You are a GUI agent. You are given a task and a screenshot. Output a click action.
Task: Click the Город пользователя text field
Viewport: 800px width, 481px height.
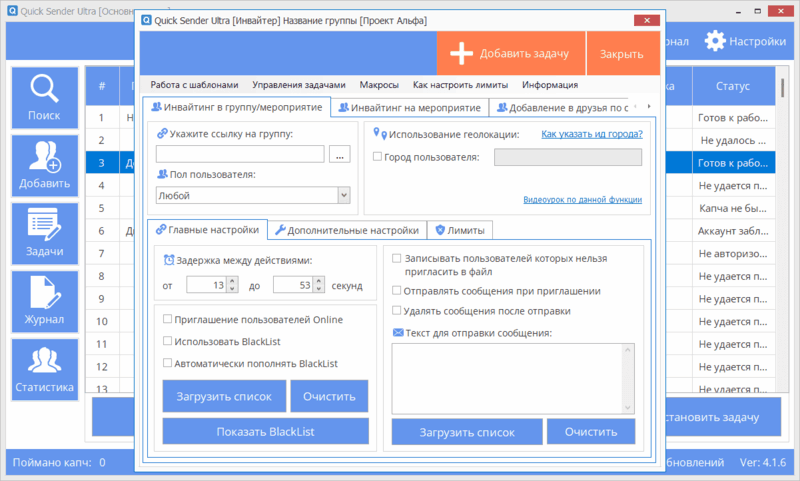coord(568,157)
